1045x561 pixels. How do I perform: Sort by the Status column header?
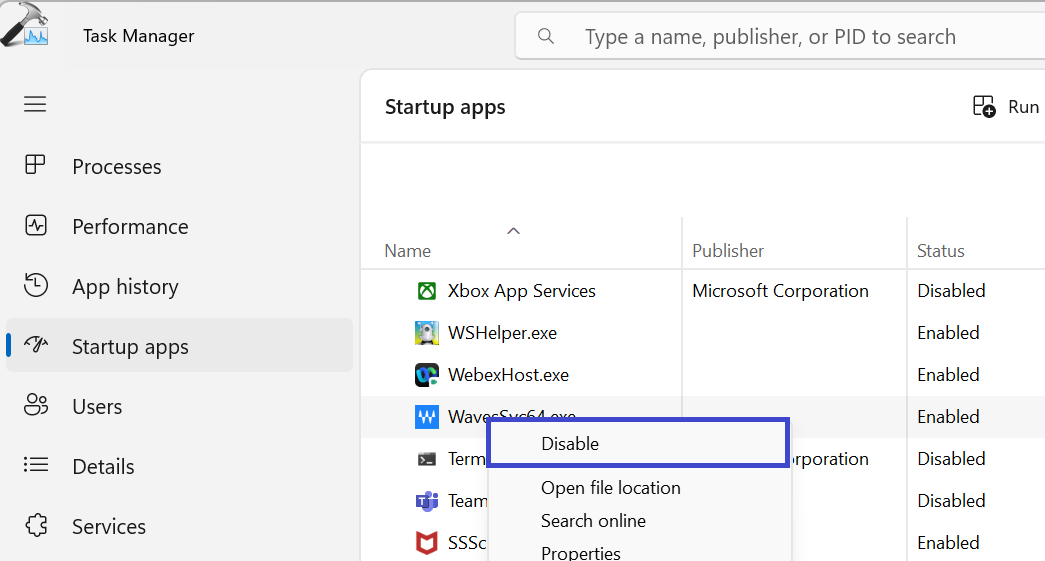coord(941,251)
